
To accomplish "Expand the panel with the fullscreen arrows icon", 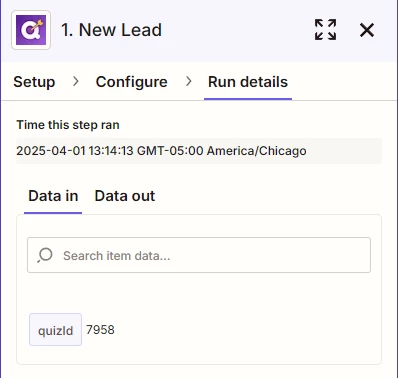I will point(325,30).
